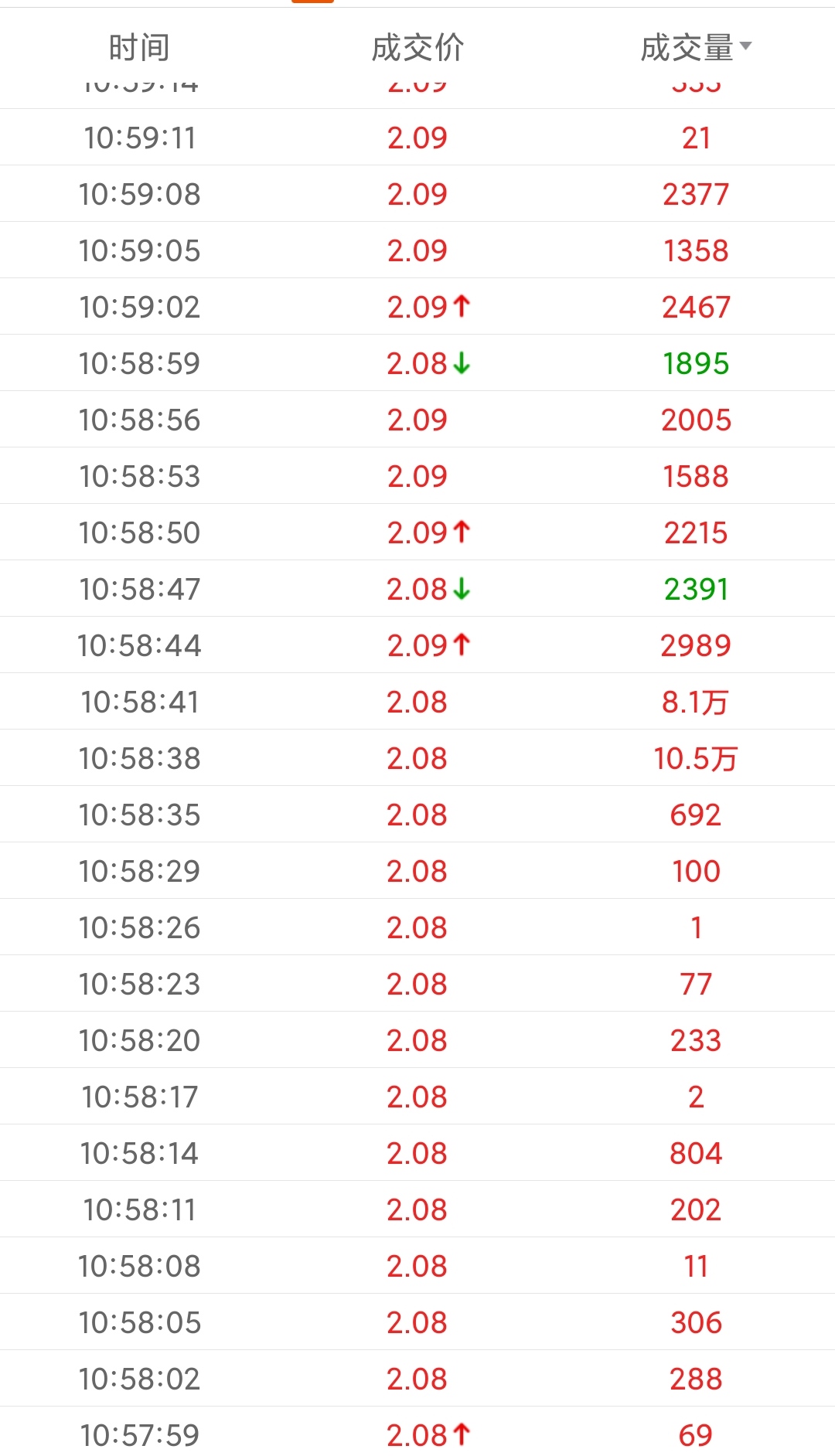The image size is (835, 1456).
Task: Open the 成交量 sort dropdown arrow
Action: 745,46
